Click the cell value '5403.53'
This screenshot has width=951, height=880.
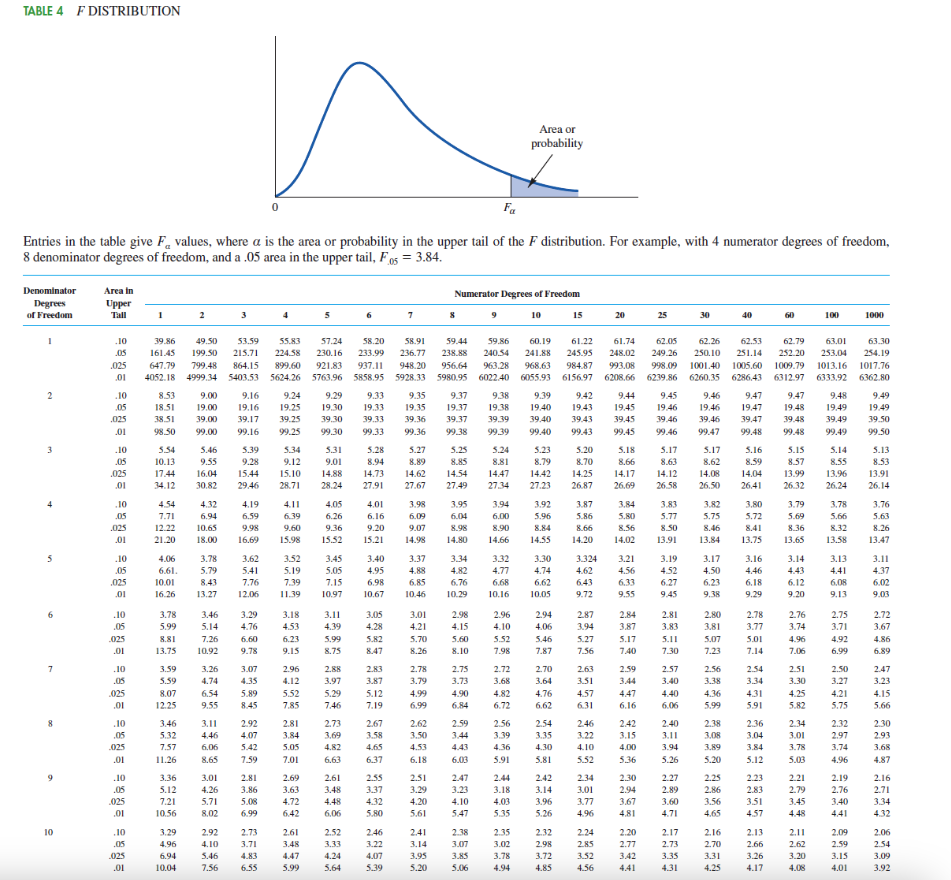coord(244,377)
